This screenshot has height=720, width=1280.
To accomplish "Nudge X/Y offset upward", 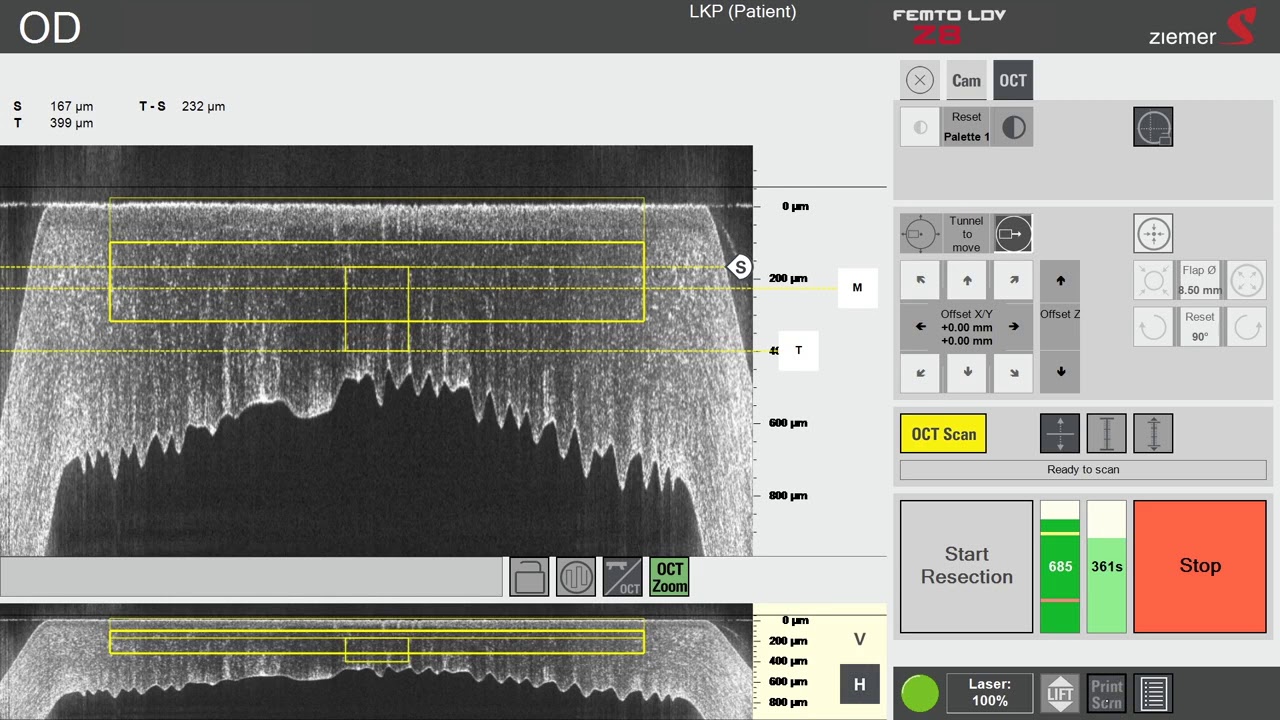I will (967, 280).
